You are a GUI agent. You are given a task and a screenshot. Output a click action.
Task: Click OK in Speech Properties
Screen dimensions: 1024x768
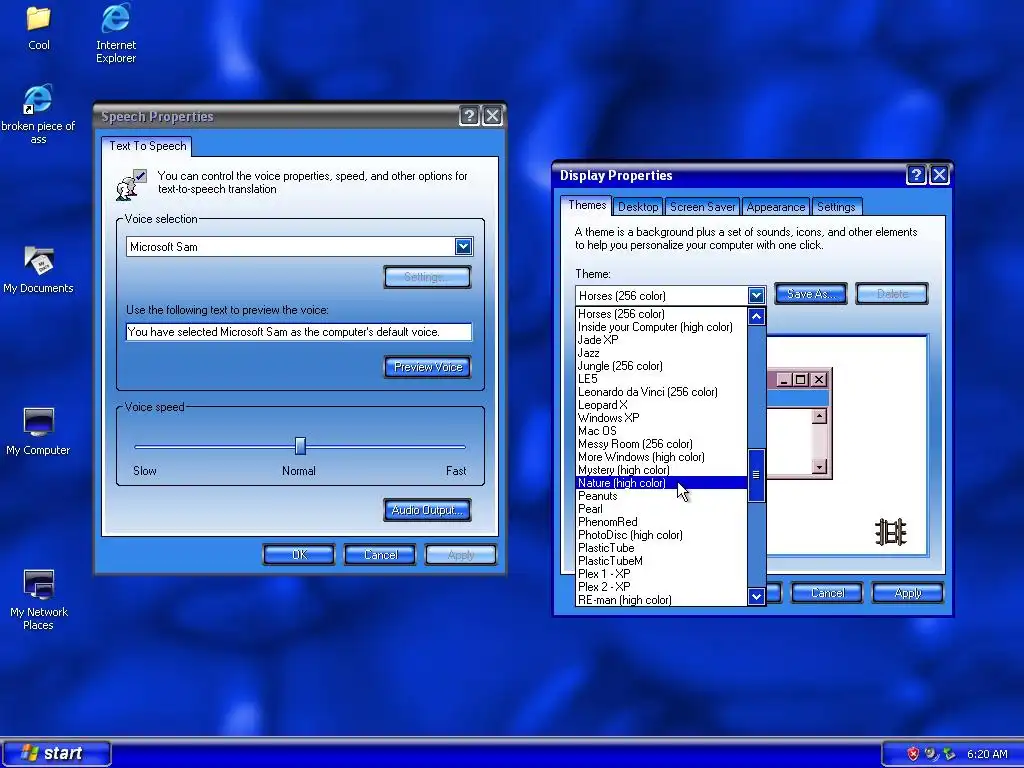(299, 554)
